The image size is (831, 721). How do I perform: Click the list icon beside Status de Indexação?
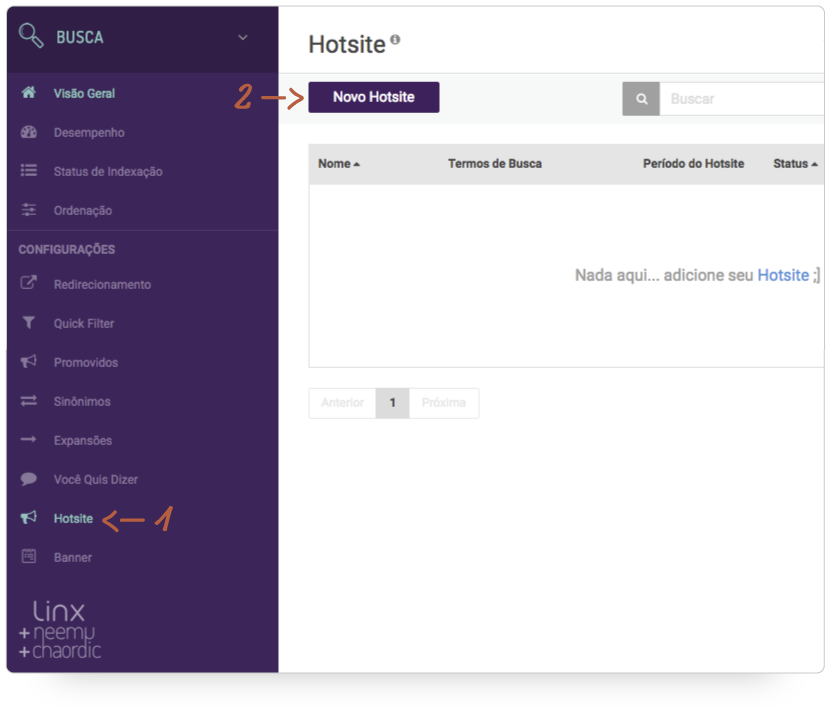tap(29, 171)
